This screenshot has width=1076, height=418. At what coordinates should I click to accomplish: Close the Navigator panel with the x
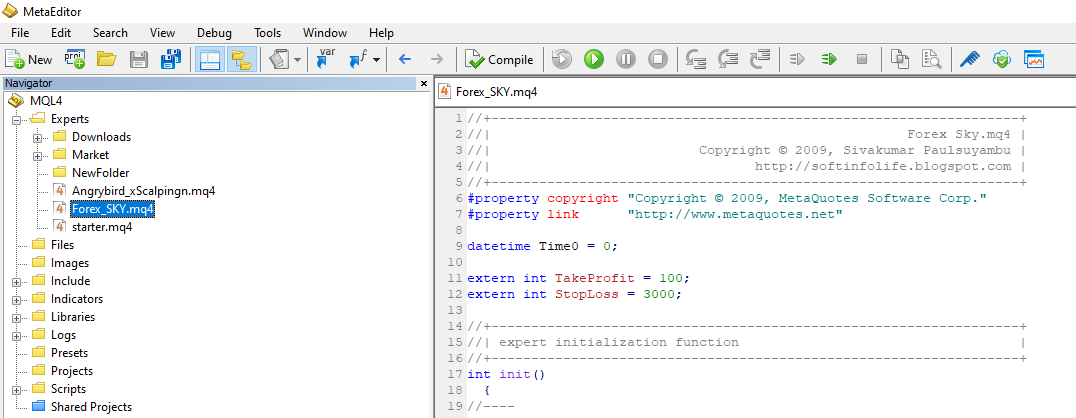423,84
